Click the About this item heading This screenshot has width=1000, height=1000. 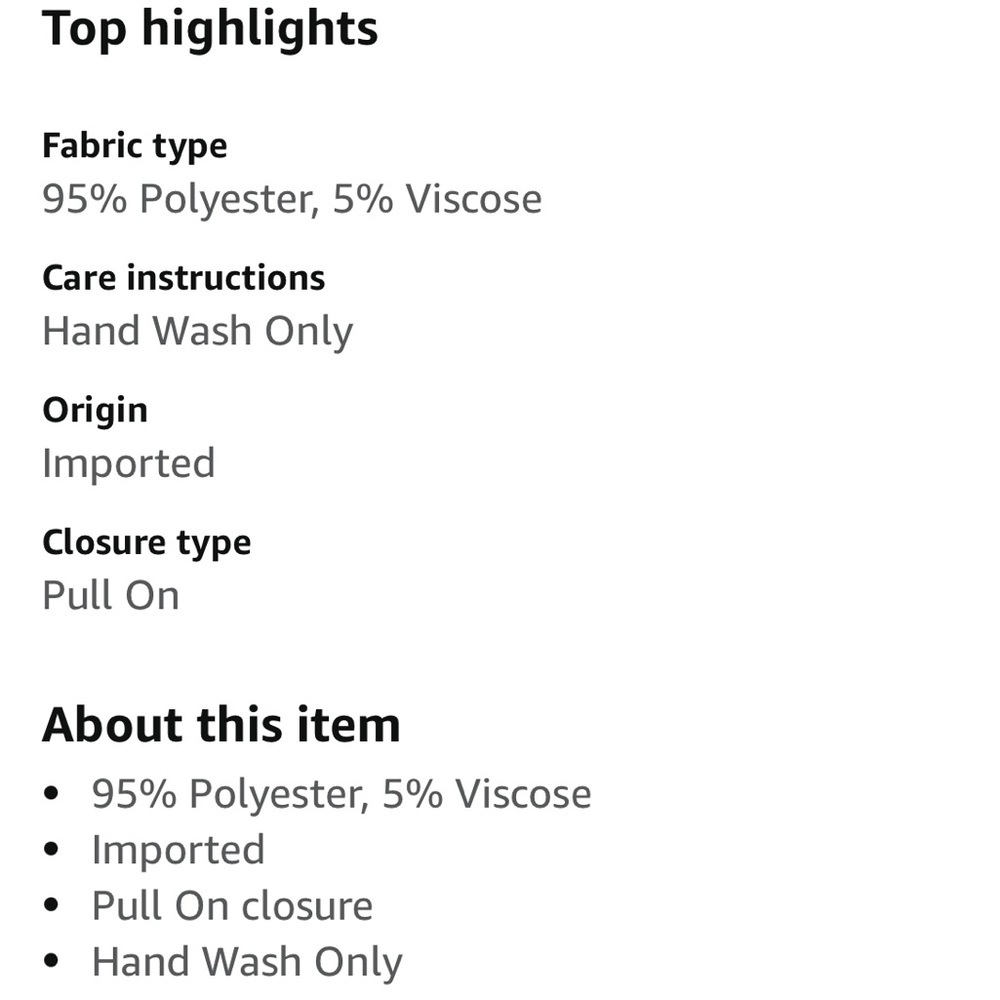221,725
